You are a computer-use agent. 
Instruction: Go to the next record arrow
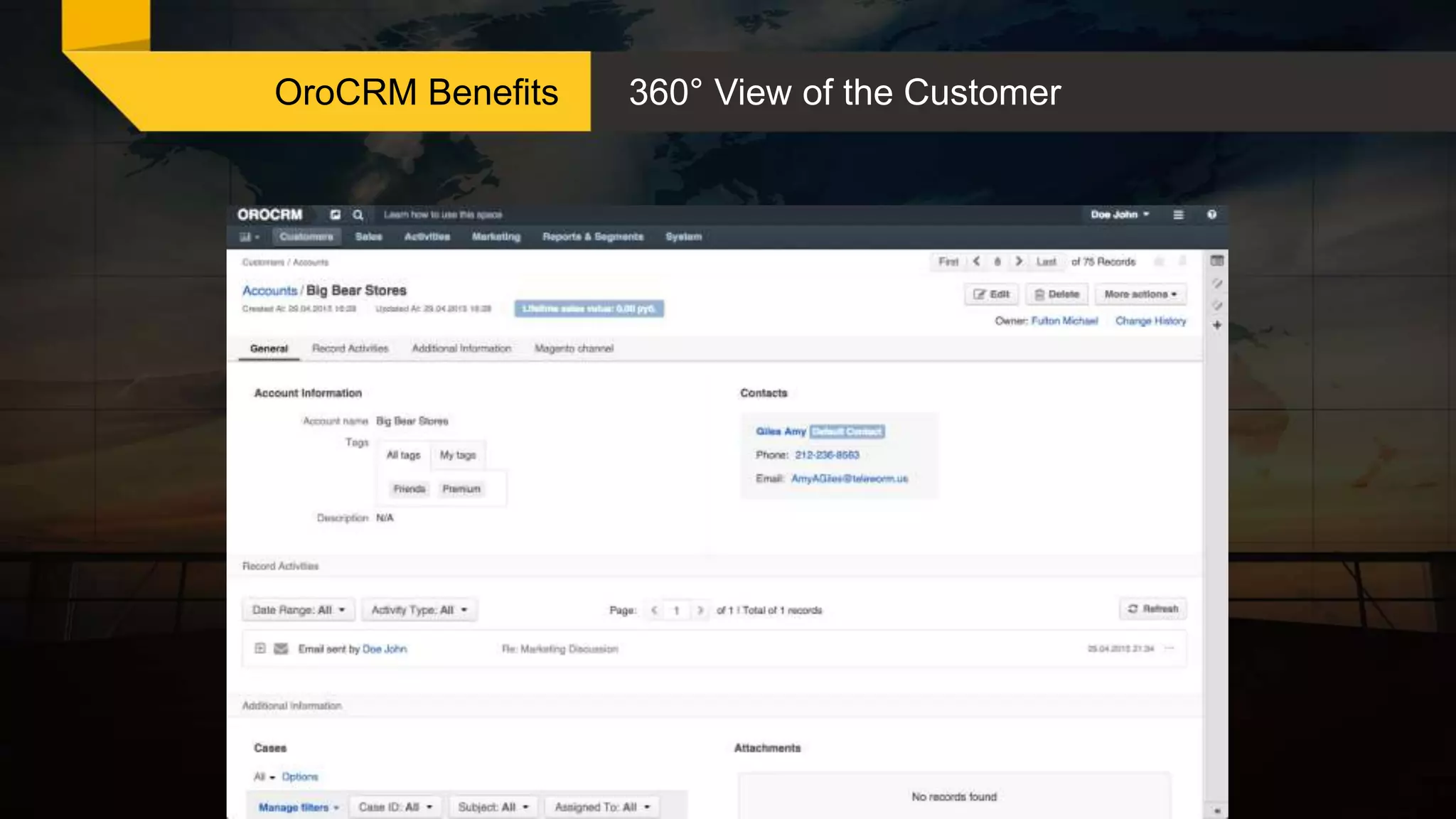[1019, 262]
